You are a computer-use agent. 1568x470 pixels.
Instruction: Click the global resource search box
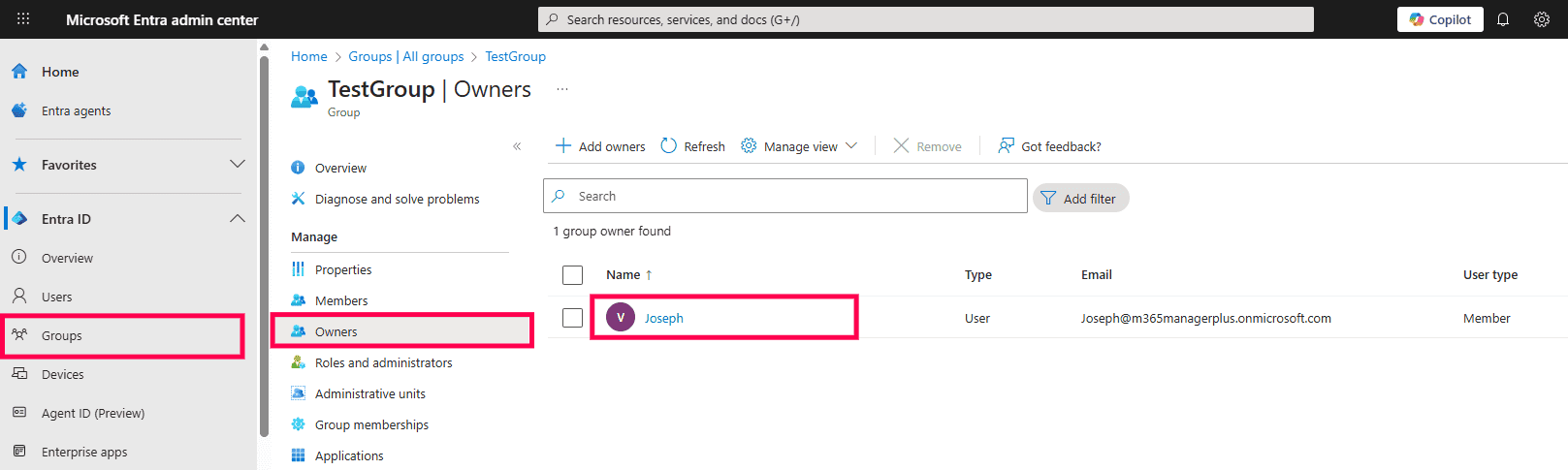pyautogui.click(x=926, y=19)
